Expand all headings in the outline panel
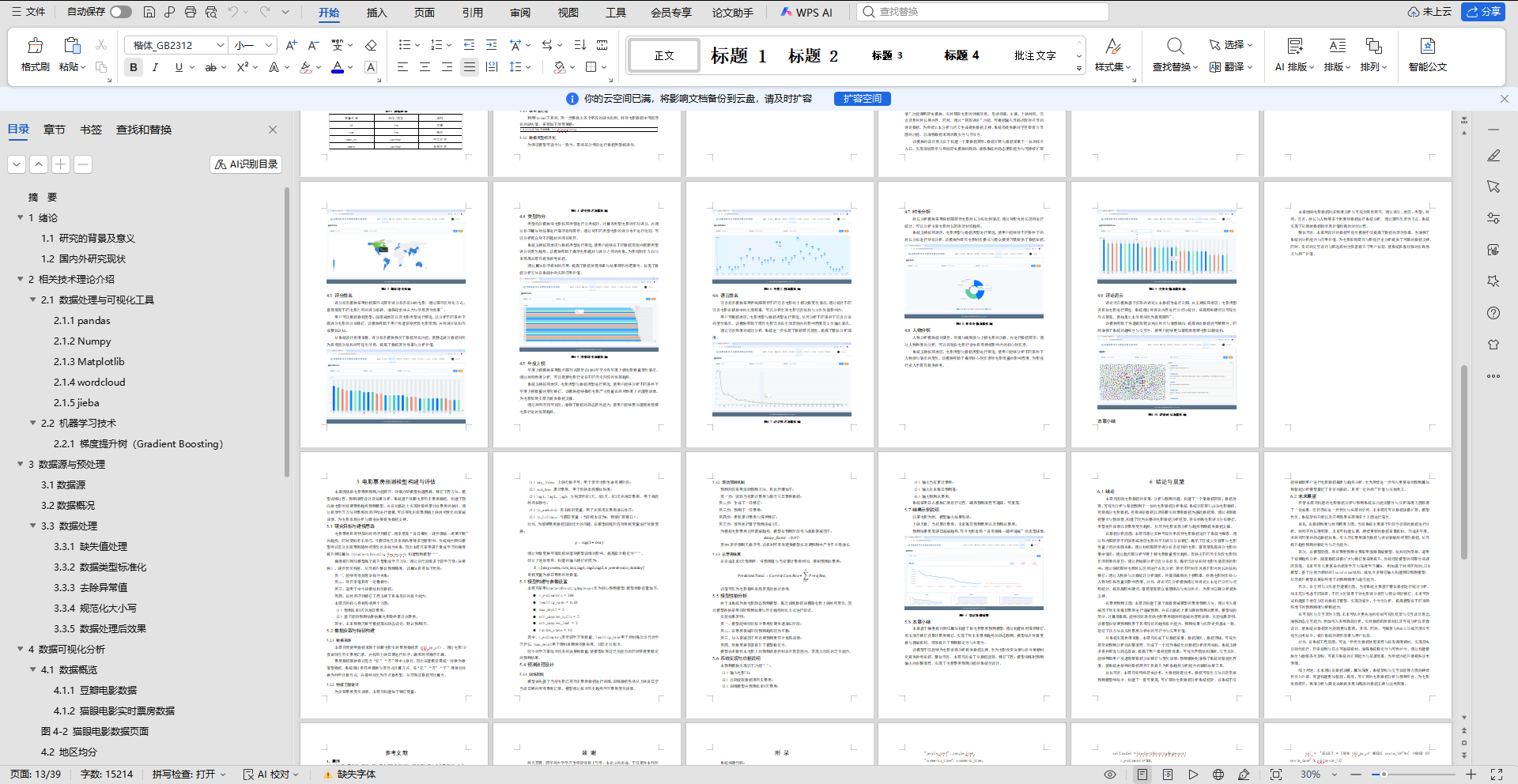 coord(17,164)
